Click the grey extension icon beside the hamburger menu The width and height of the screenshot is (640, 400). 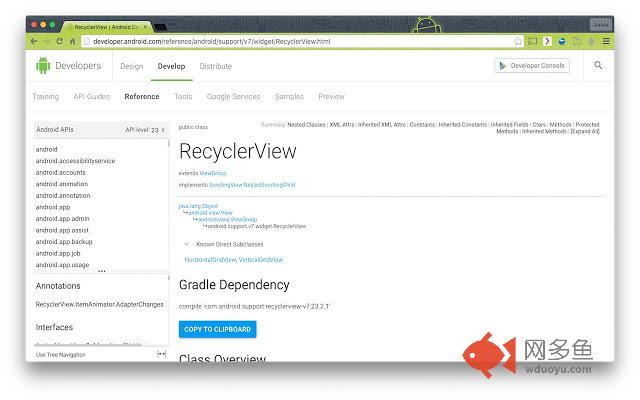tap(591, 41)
